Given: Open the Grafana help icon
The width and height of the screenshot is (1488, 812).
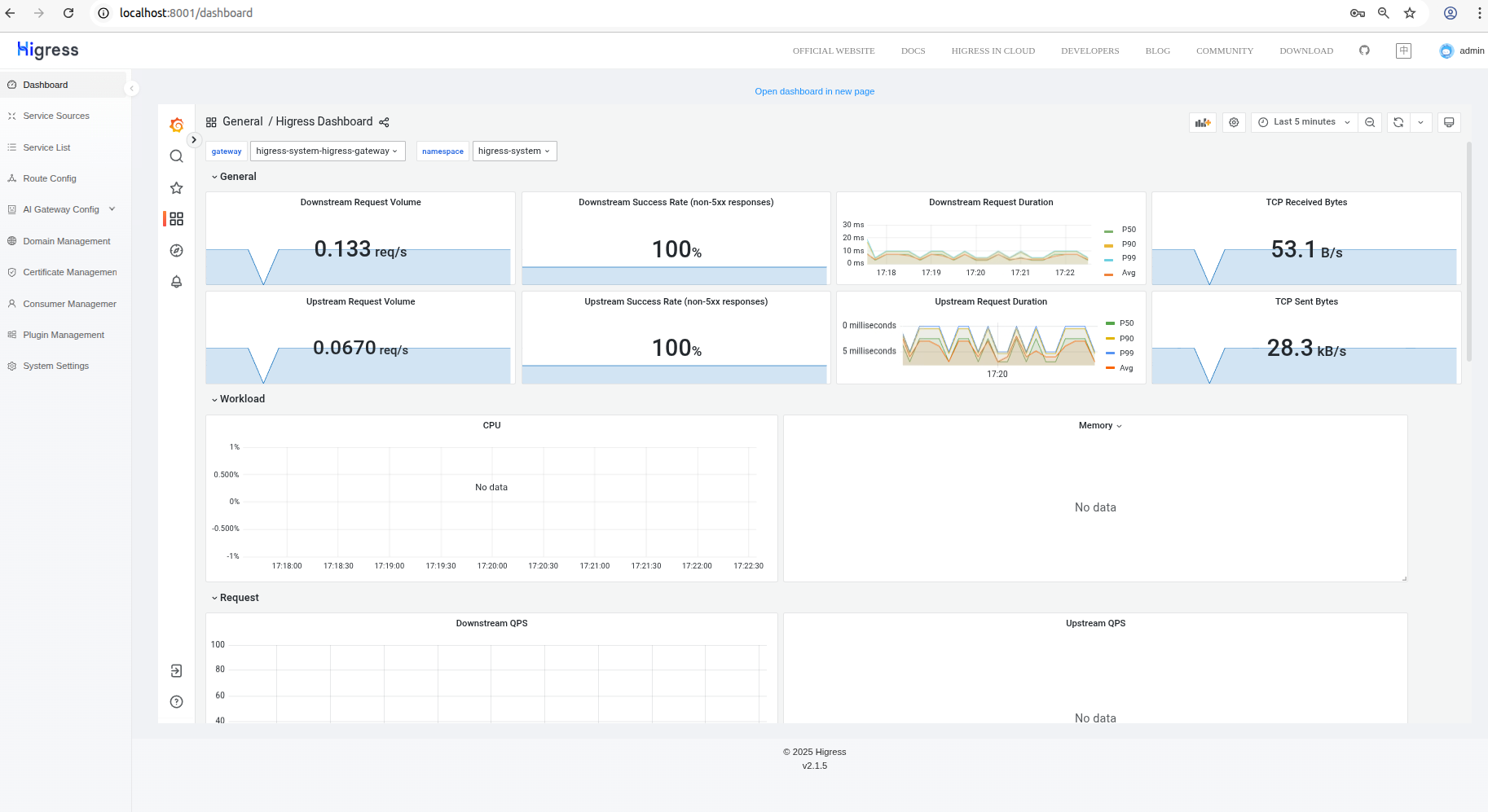Looking at the screenshot, I should click(176, 702).
